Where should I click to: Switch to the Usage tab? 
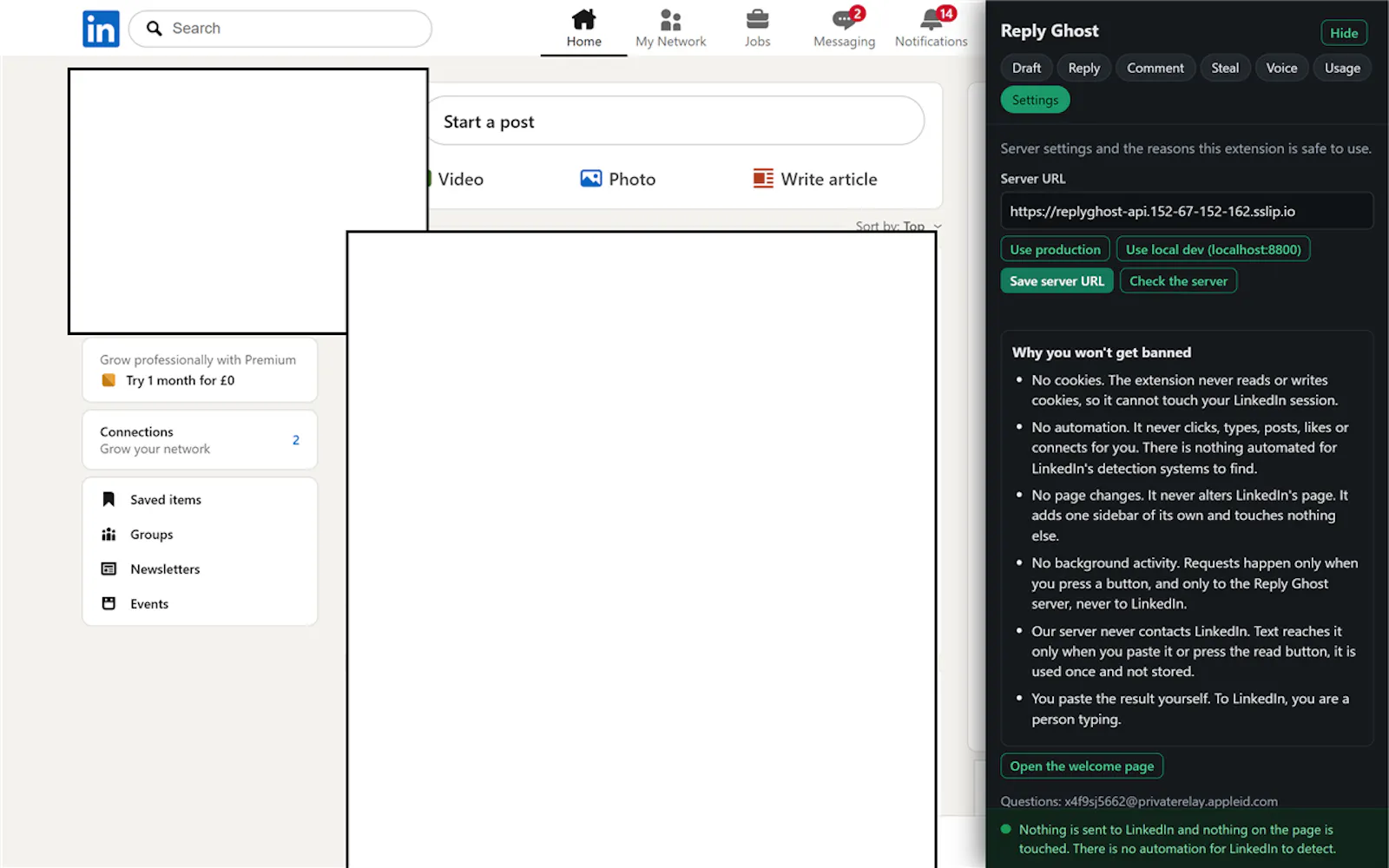1342,68
